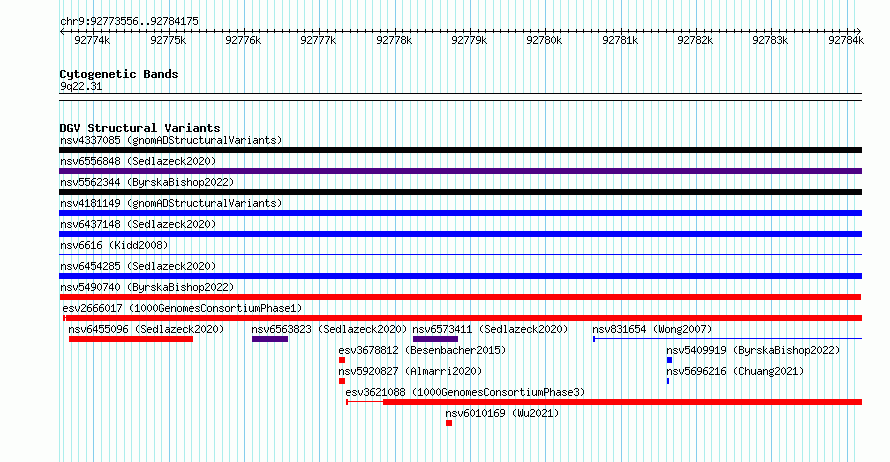The height and width of the screenshot is (462, 890).
Task: Click the DGV Structural Variants track title
Action: click(140, 128)
